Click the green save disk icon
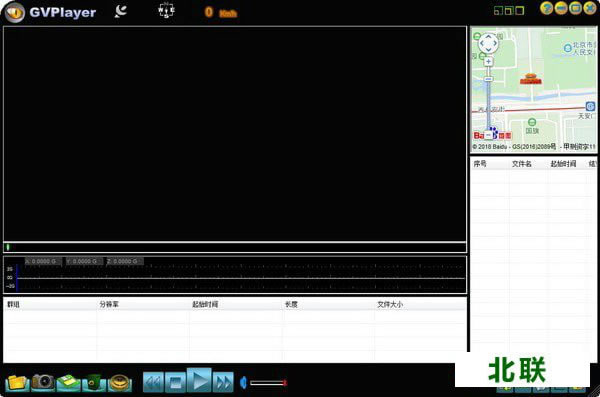Image resolution: width=600 pixels, height=397 pixels. pyautogui.click(x=68, y=382)
